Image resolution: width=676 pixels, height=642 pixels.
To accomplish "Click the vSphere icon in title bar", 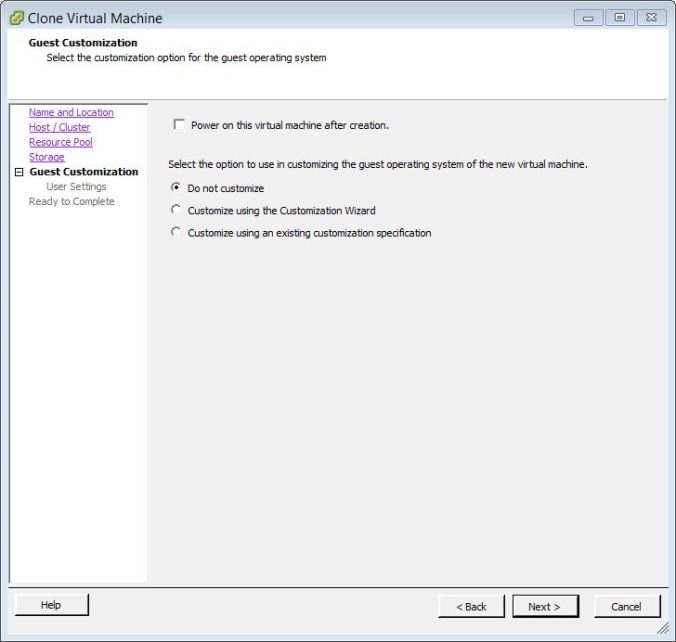I will click(16, 18).
